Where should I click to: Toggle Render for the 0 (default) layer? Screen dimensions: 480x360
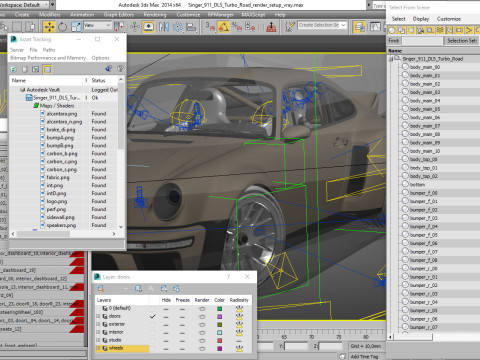[202, 308]
